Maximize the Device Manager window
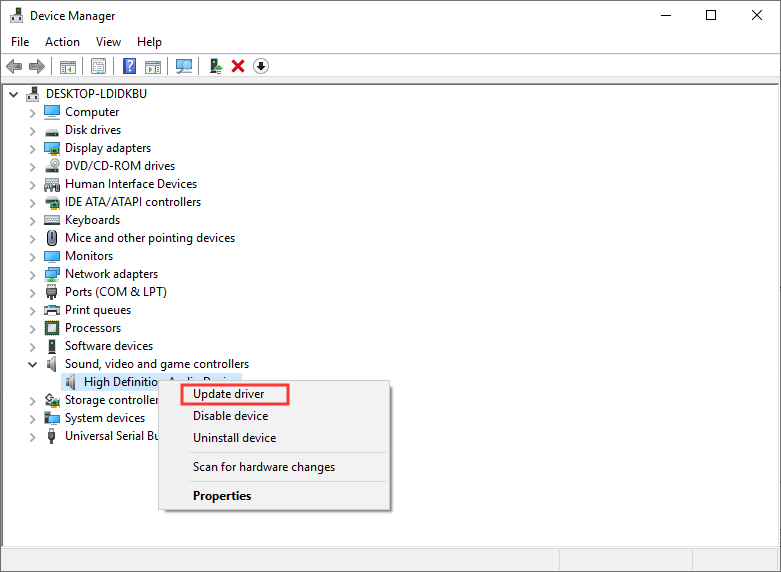The image size is (781, 572). [x=711, y=15]
